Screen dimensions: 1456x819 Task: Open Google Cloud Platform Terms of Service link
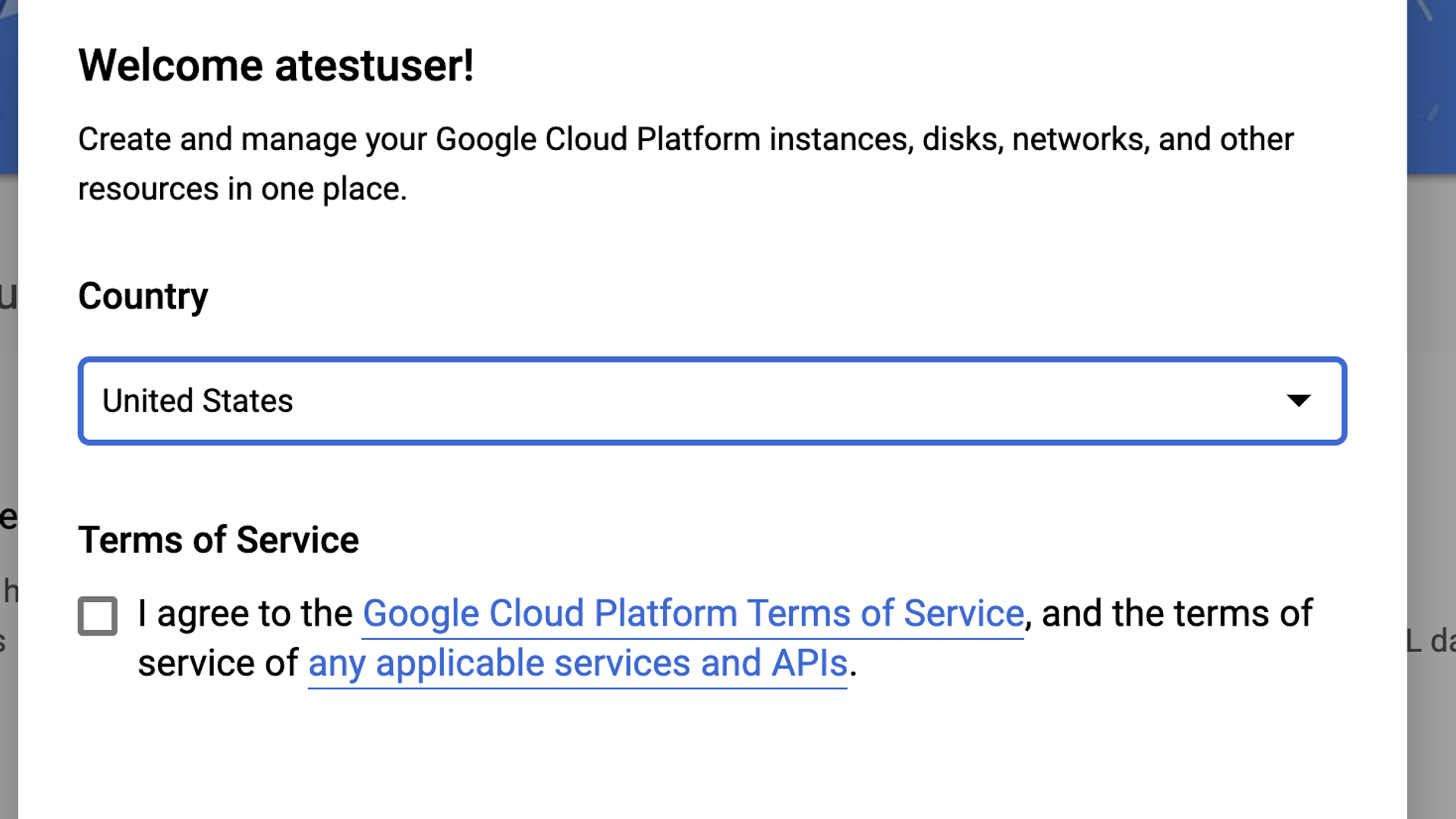click(693, 613)
